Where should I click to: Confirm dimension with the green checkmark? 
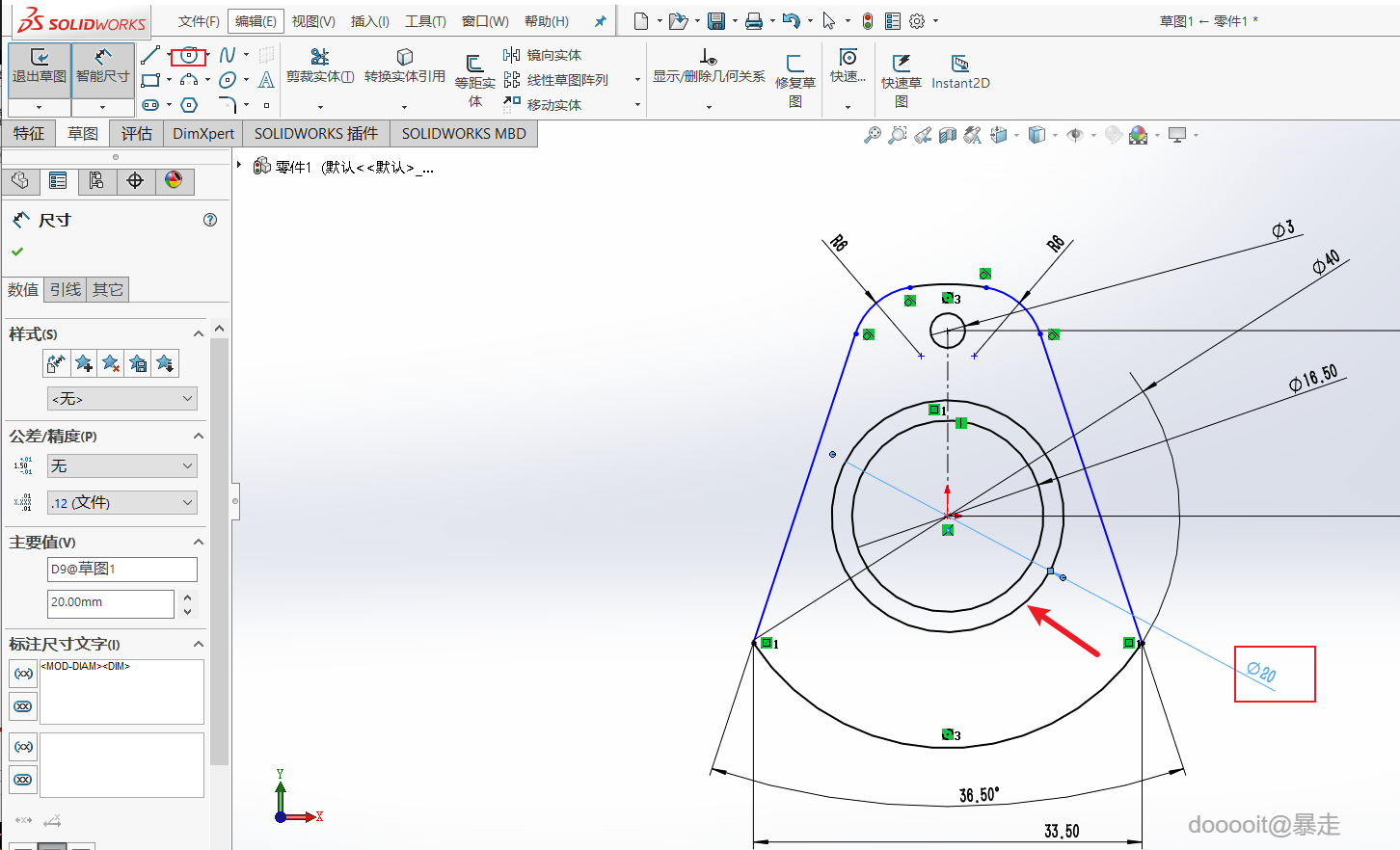17,252
